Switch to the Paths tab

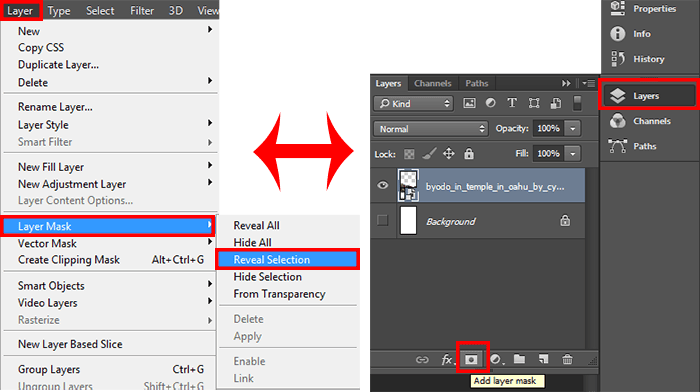click(477, 83)
